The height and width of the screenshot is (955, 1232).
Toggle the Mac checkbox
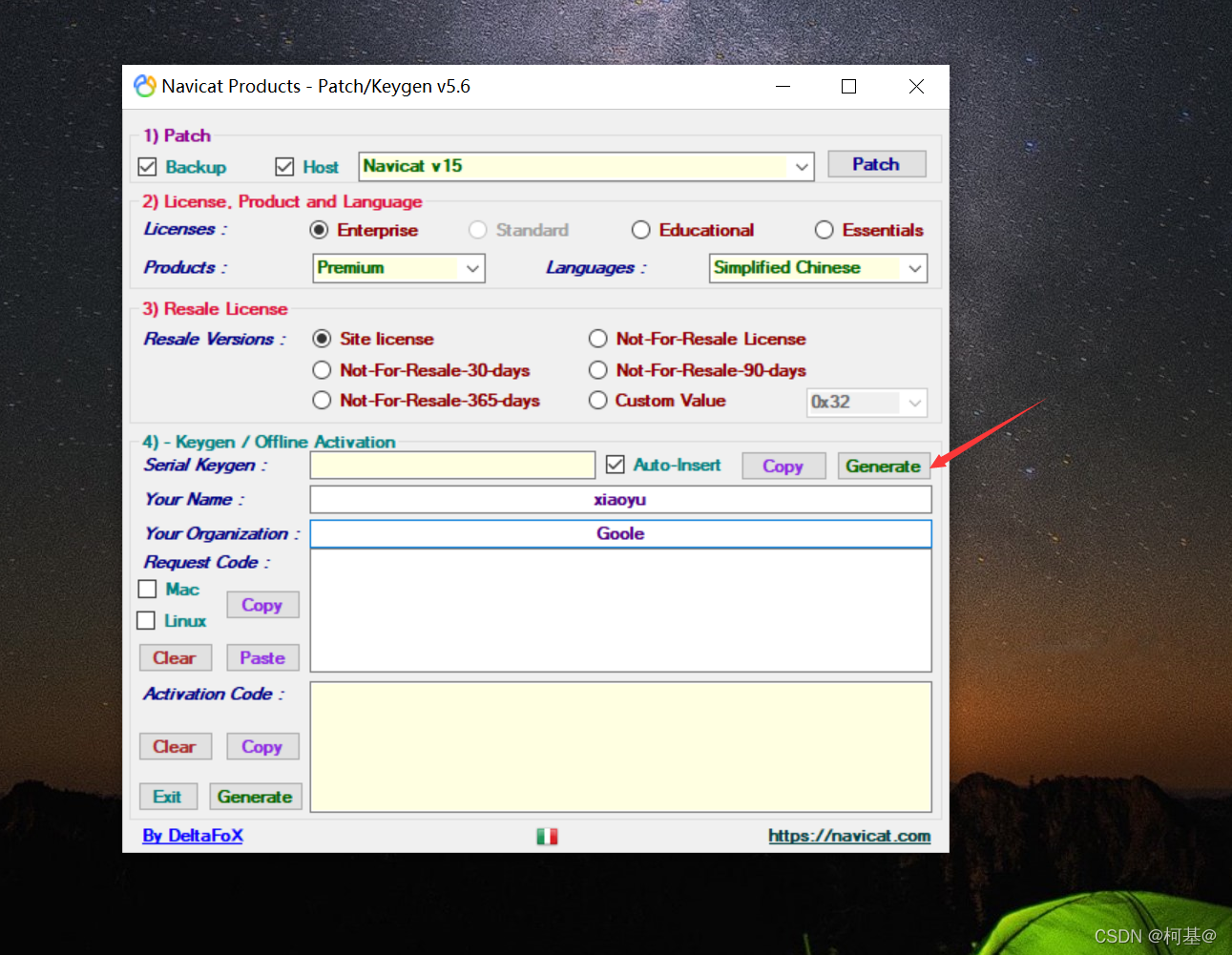(x=147, y=590)
